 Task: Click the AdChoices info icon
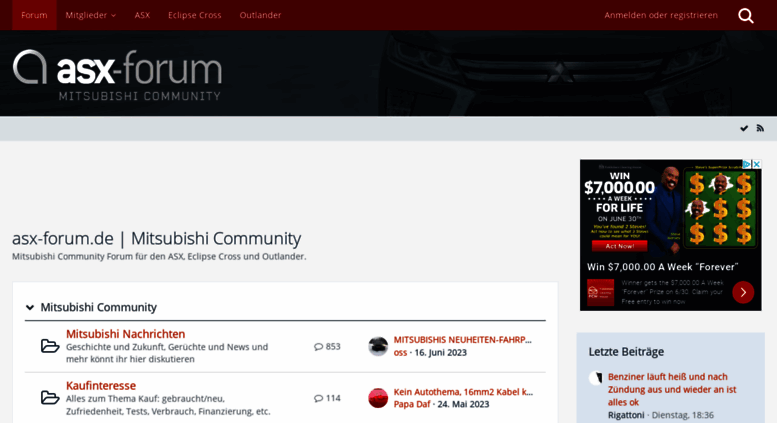[x=747, y=164]
